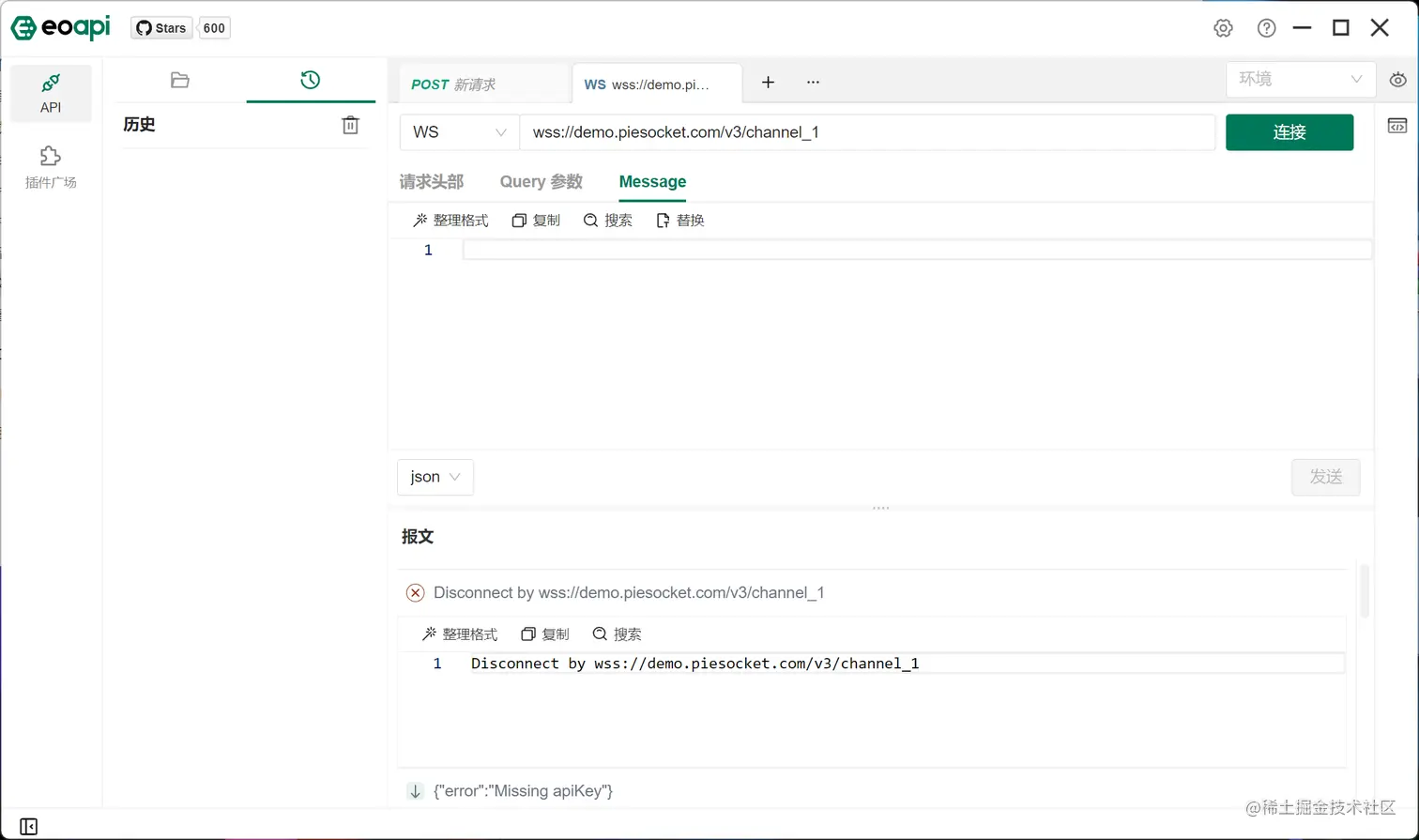Click the received-message down arrow icon

click(x=415, y=791)
